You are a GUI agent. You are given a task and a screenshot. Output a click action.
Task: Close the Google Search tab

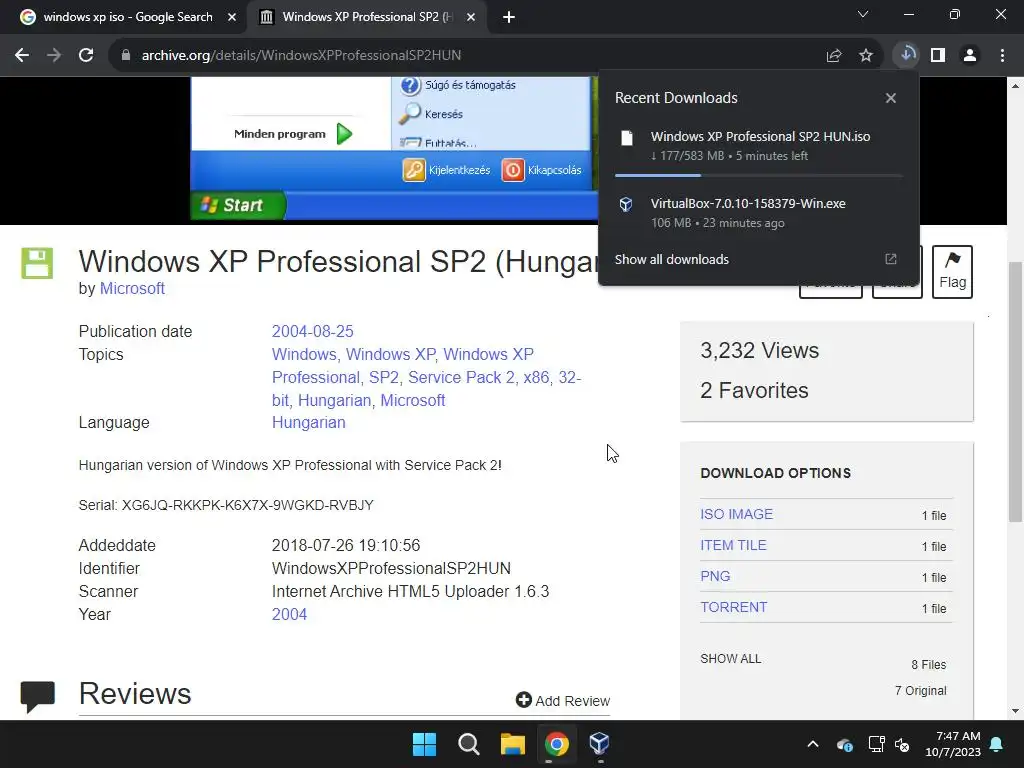click(x=232, y=17)
